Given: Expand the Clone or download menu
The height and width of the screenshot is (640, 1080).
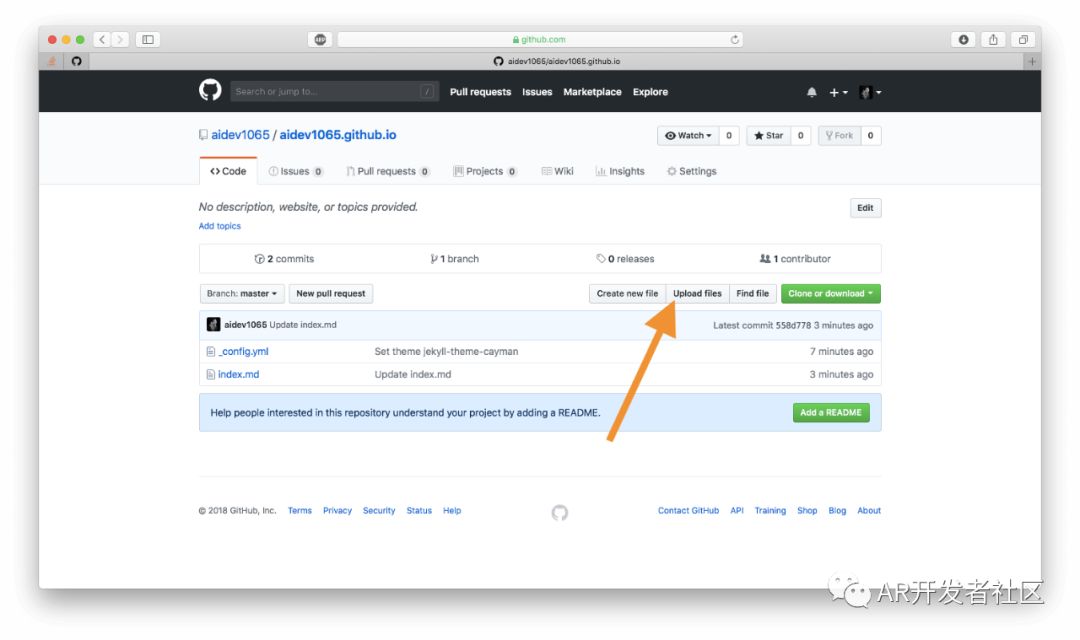Looking at the screenshot, I should coord(830,294).
